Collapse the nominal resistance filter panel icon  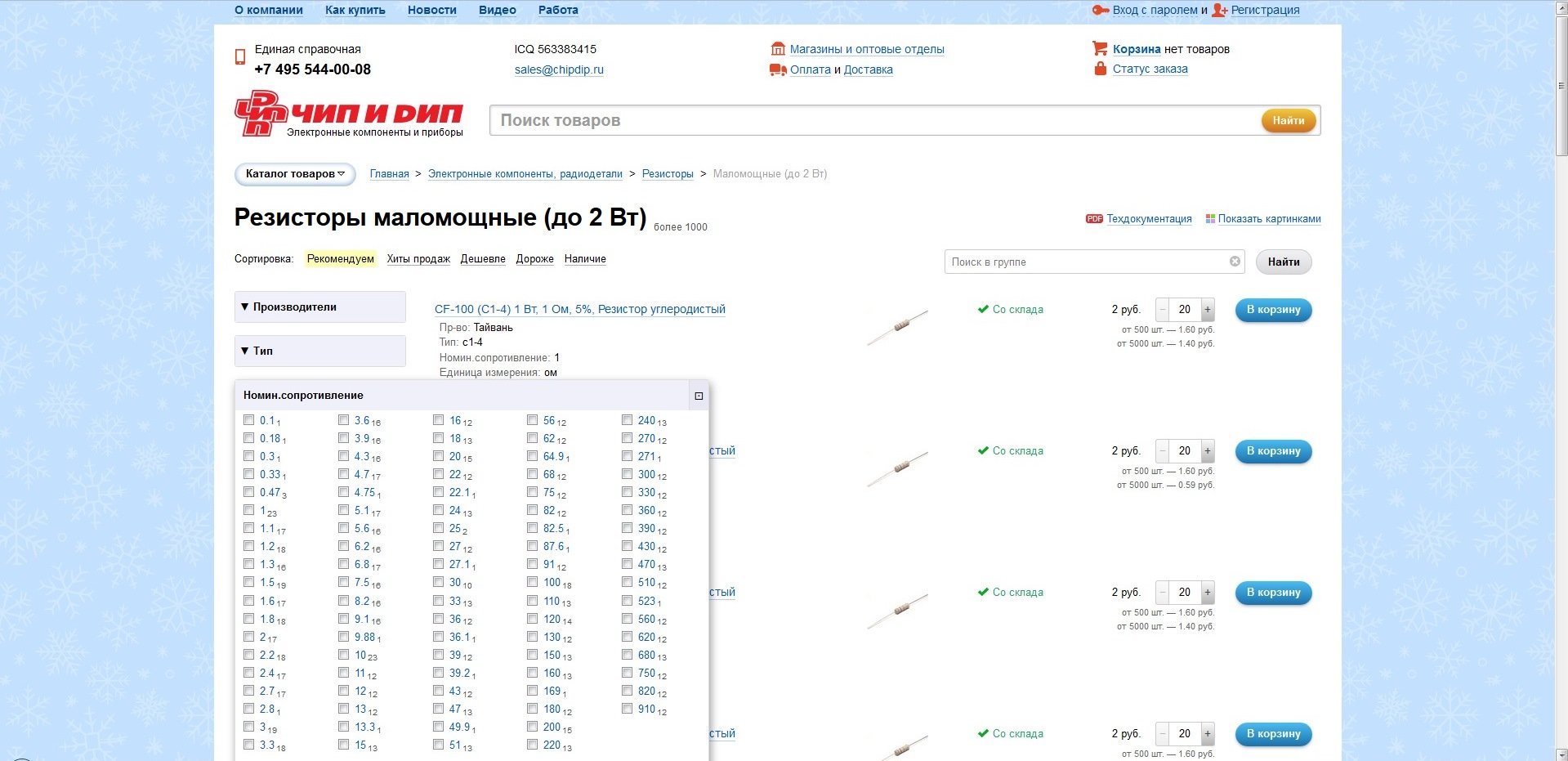tap(699, 396)
